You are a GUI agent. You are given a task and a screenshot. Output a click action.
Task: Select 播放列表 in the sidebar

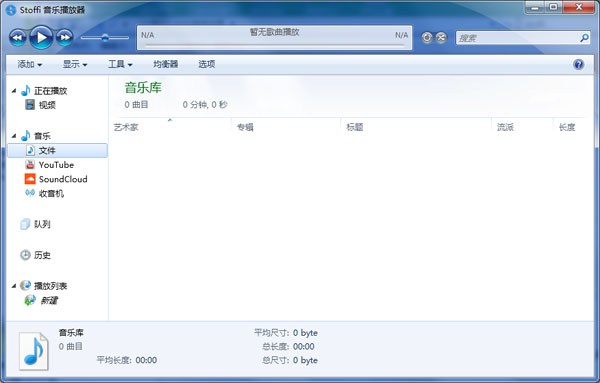click(51, 286)
